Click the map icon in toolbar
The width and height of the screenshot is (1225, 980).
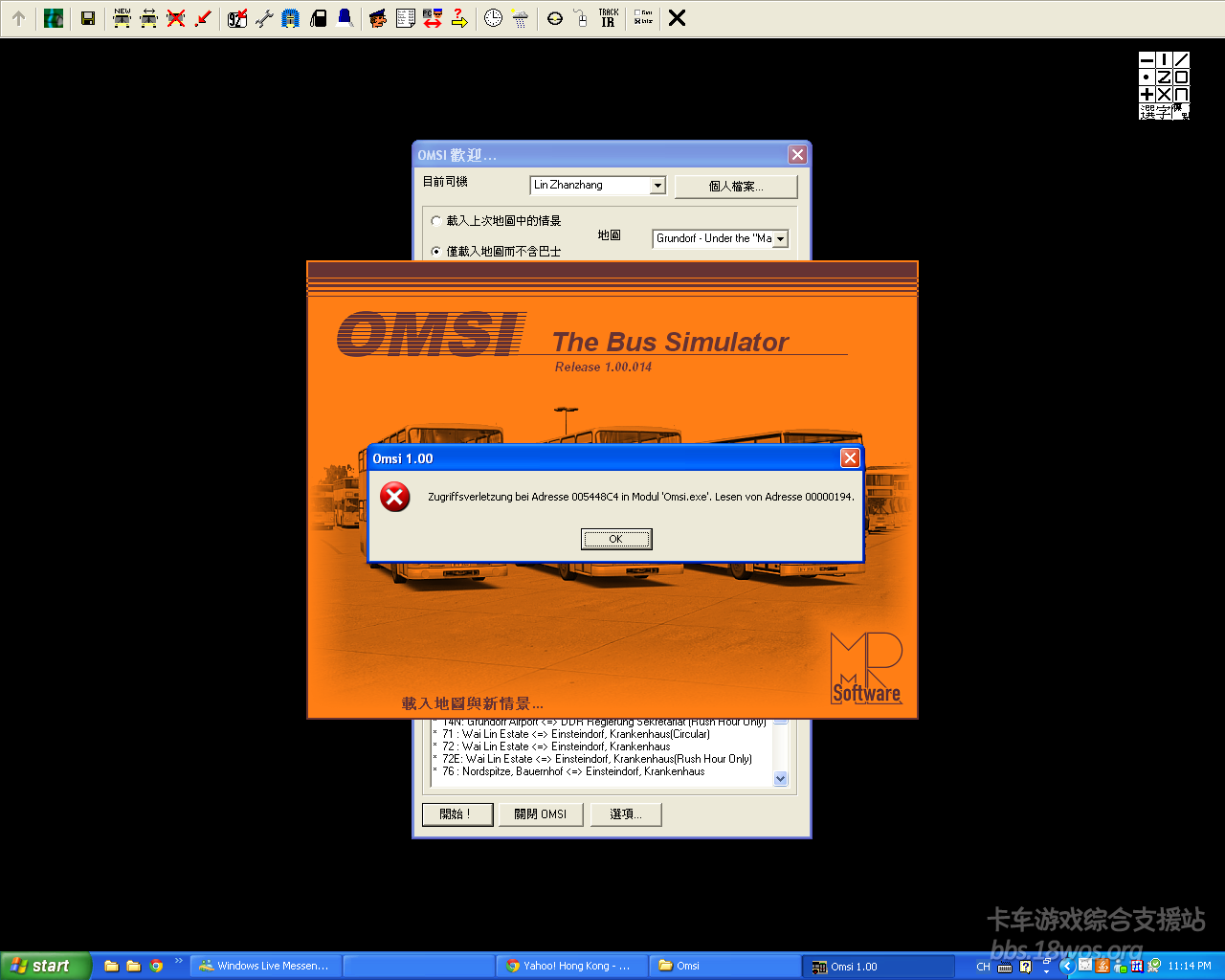coord(54,18)
